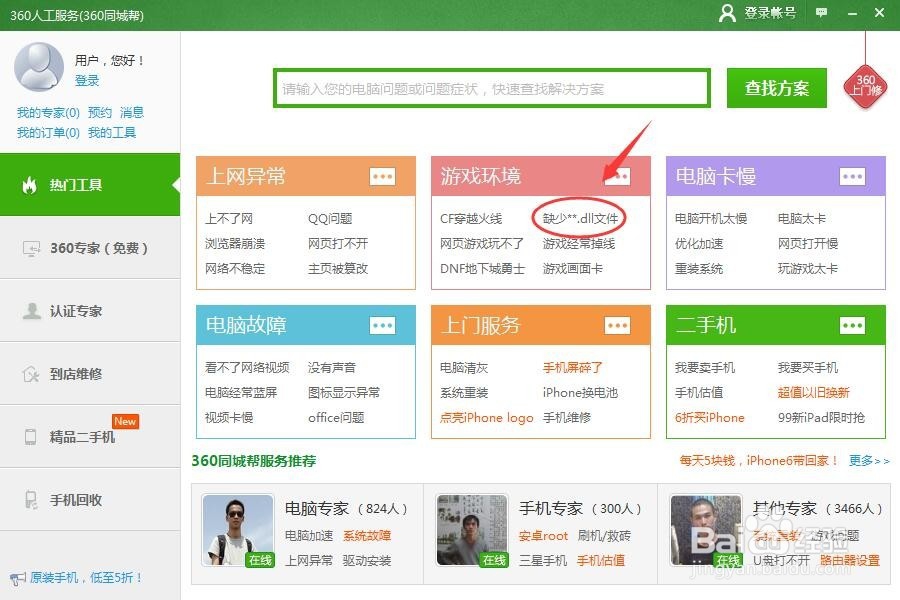Click the 手机专家 photo thumbnail
Screen dimensions: 900x600
tap(472, 531)
